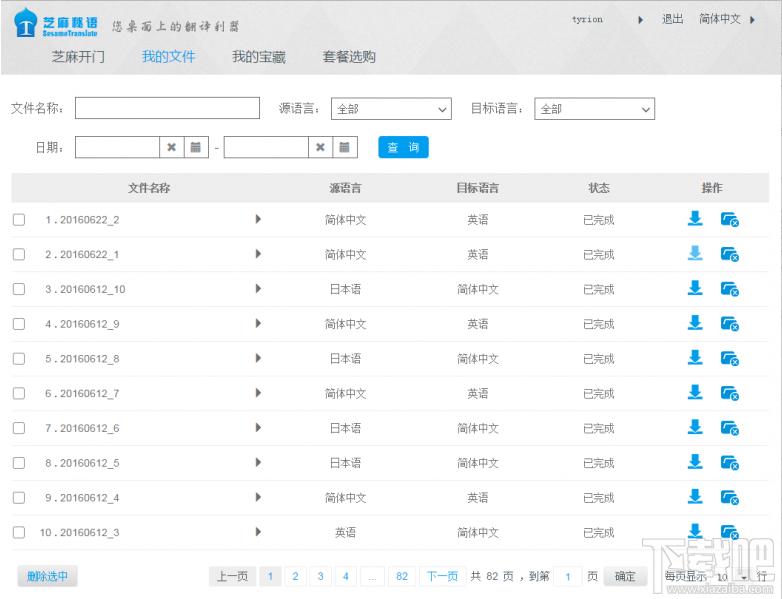Expand row 20160612_10 details arrow

pyautogui.click(x=258, y=288)
